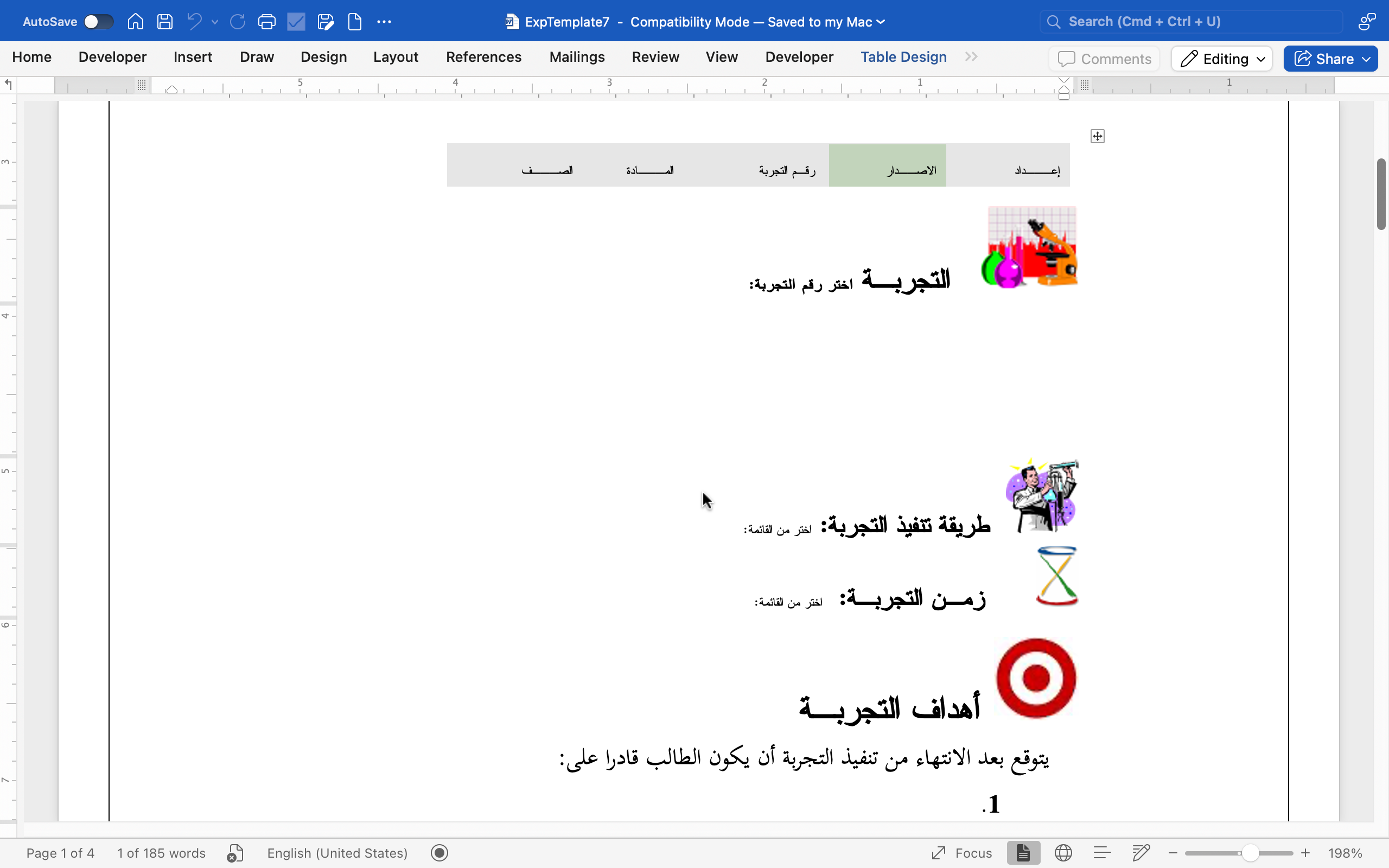Open the References ribbon tab
Viewport: 1389px width, 868px height.
coord(483,57)
